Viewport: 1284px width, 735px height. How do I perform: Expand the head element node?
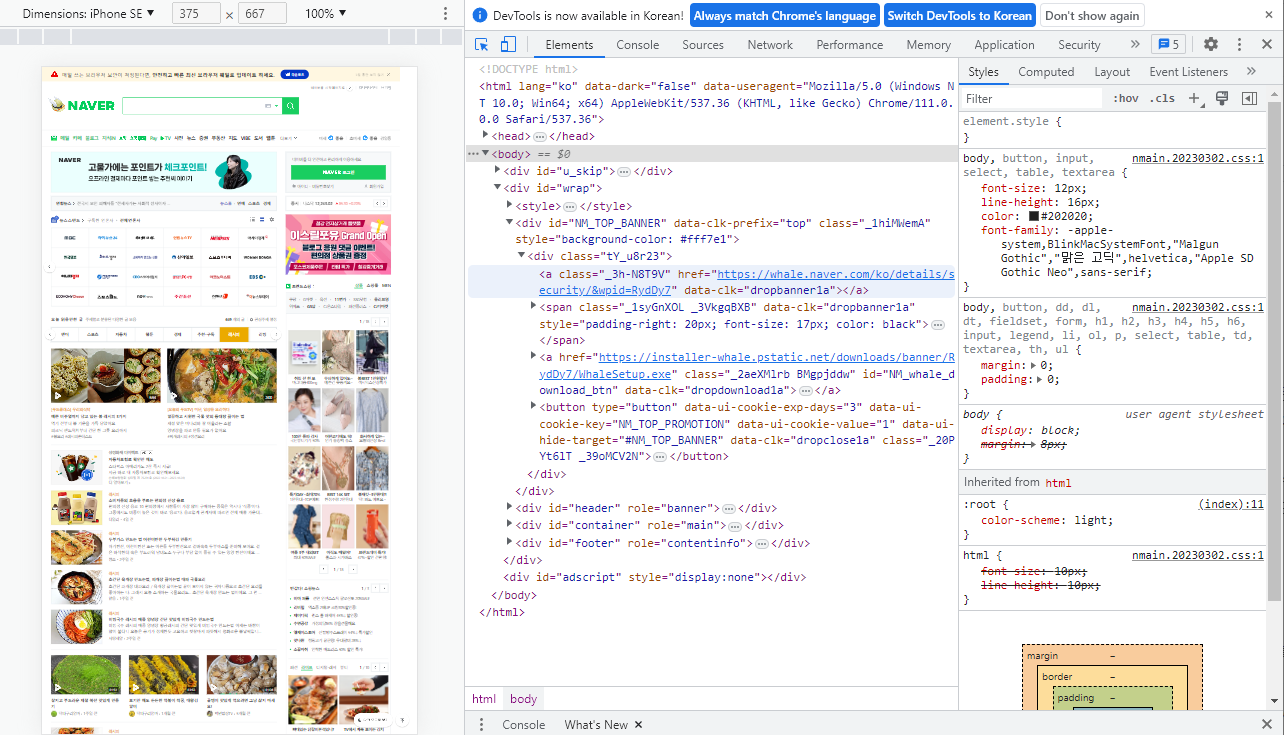(486, 136)
